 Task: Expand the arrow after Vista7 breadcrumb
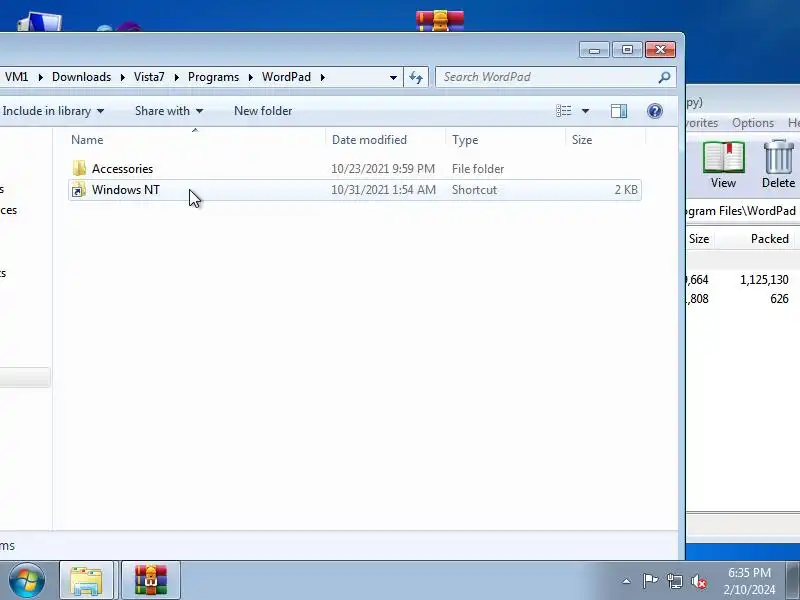[176, 78]
